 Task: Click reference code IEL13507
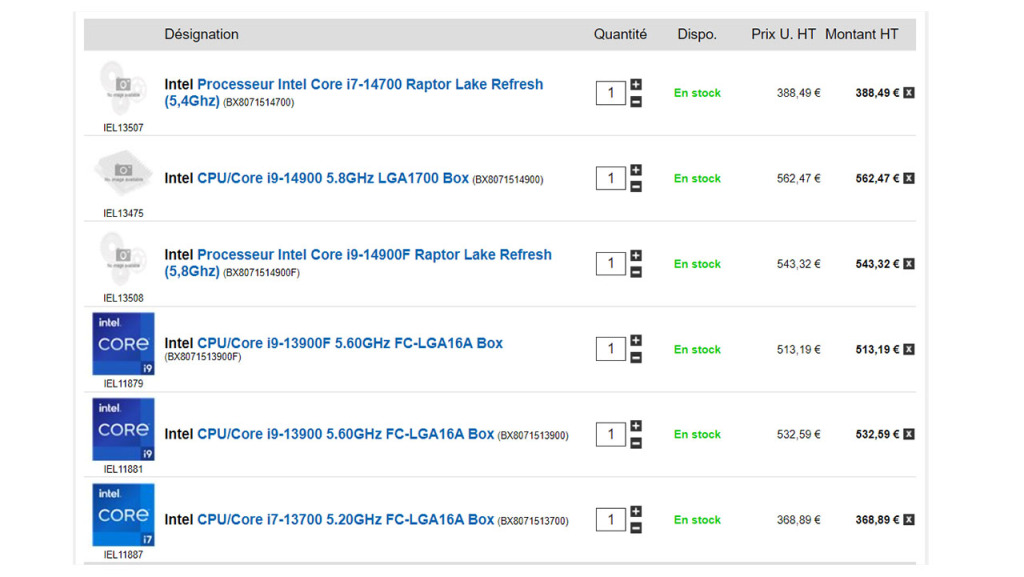pyautogui.click(x=123, y=128)
